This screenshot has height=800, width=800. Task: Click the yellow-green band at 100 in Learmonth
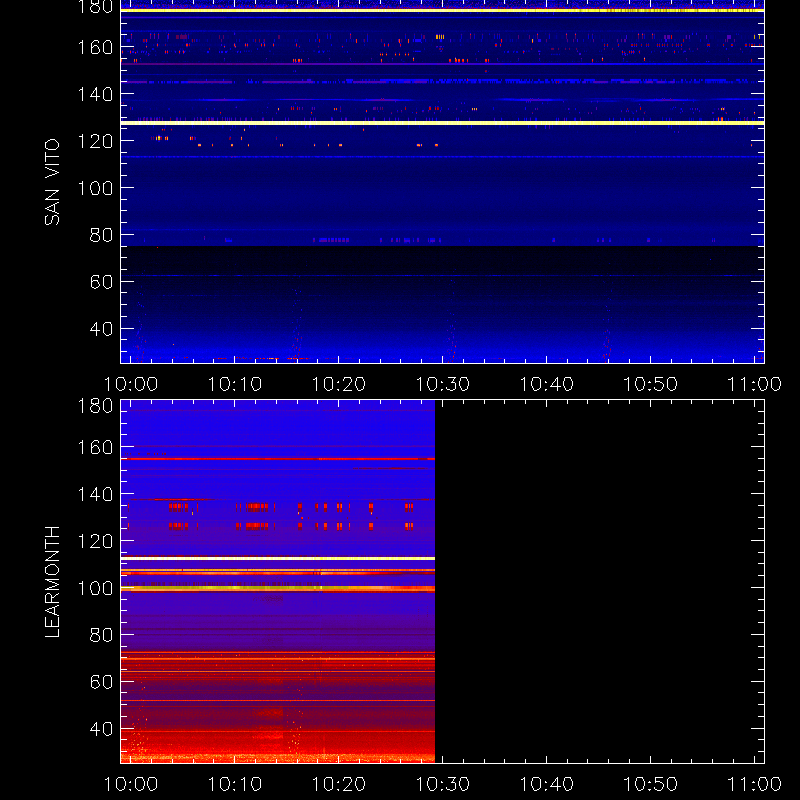click(278, 588)
